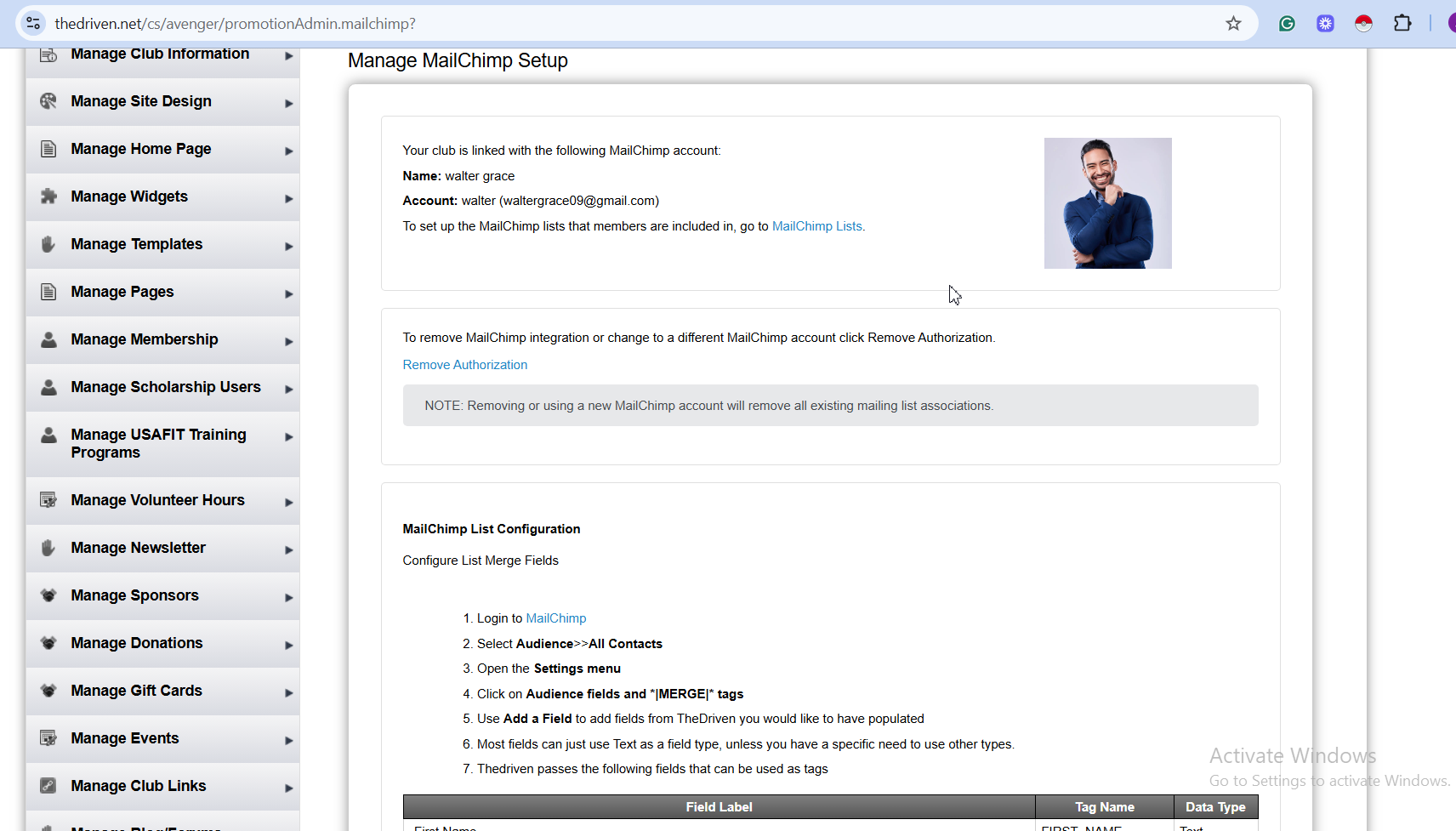1456x831 pixels.
Task: Expand the Manage Gift Cards arrow
Action: tap(289, 693)
